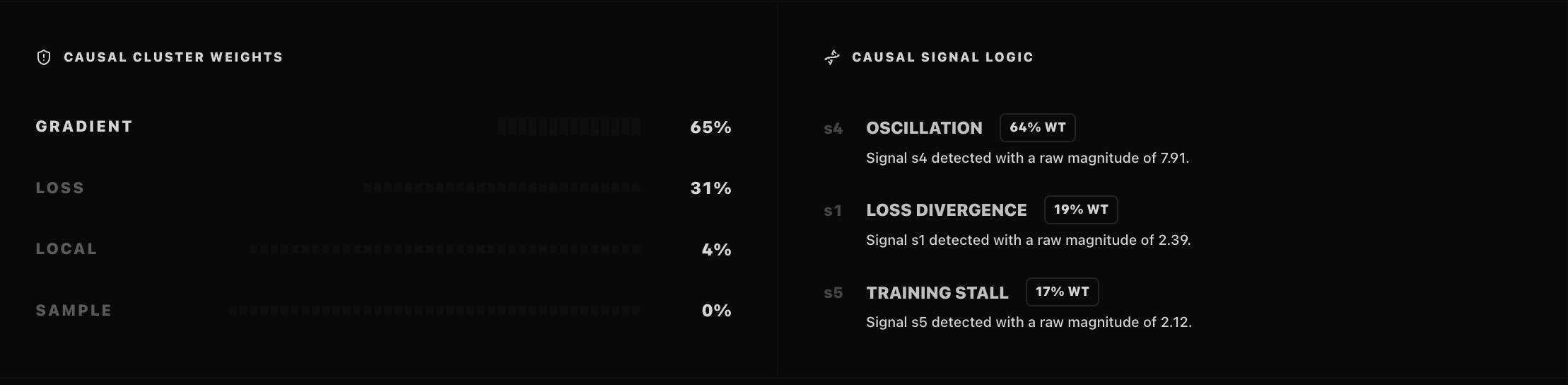This screenshot has height=385, width=1568.
Task: Click the Loss weight progress bar
Action: point(501,188)
